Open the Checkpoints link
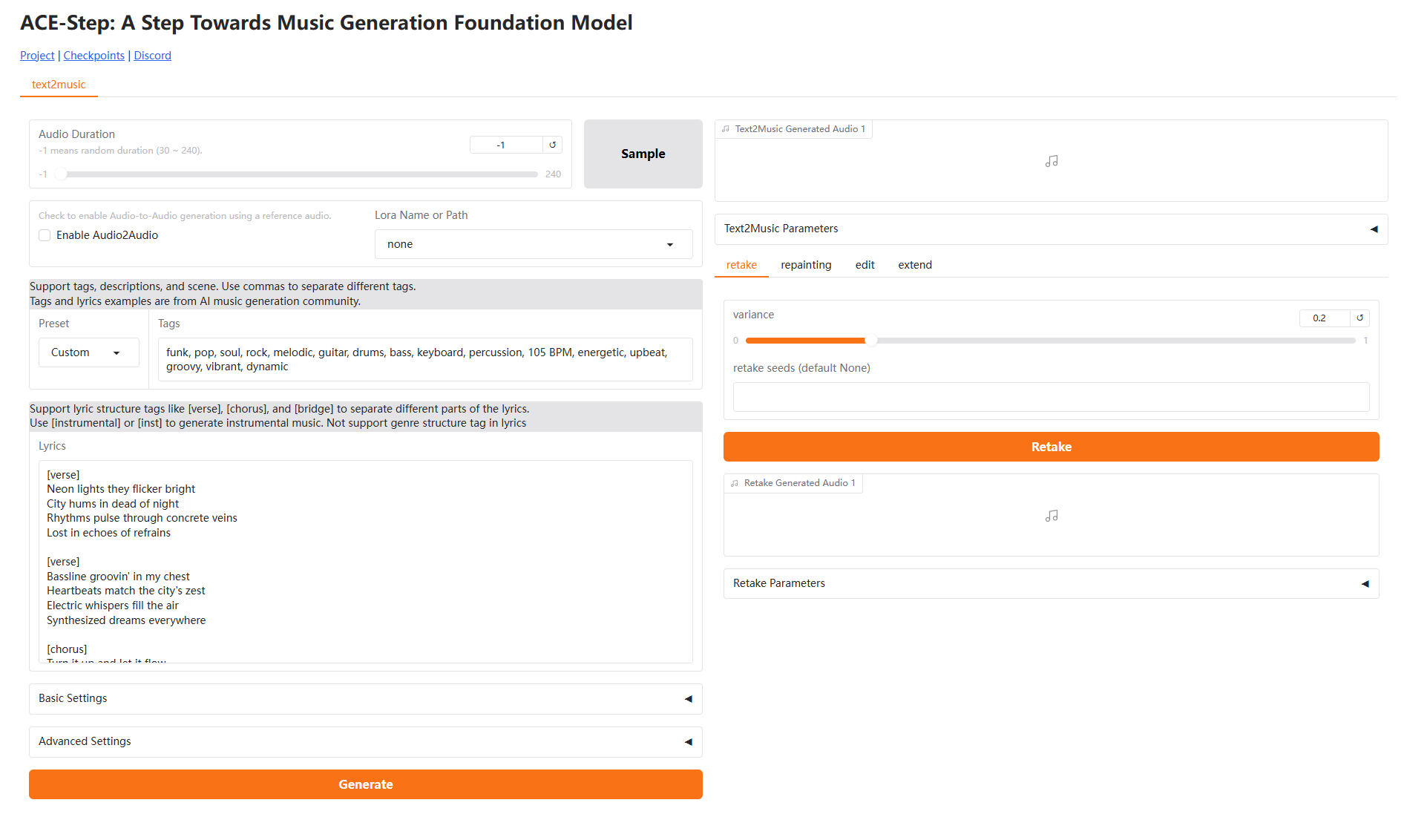The height and width of the screenshot is (840, 1404). (94, 56)
